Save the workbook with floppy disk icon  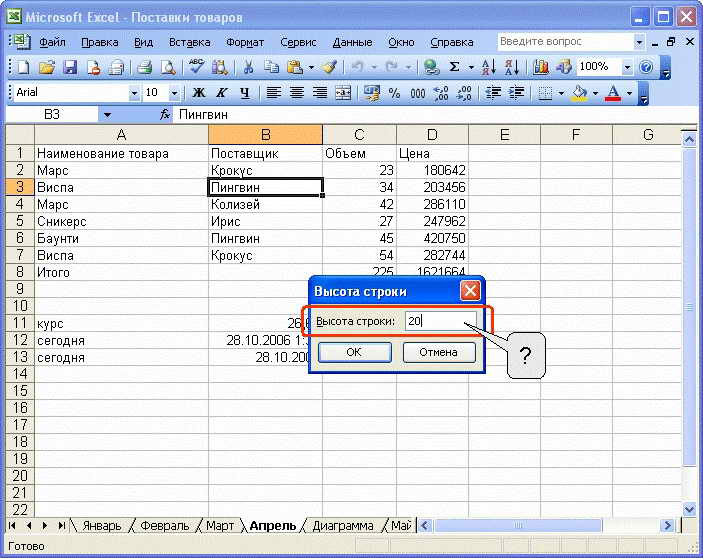70,67
